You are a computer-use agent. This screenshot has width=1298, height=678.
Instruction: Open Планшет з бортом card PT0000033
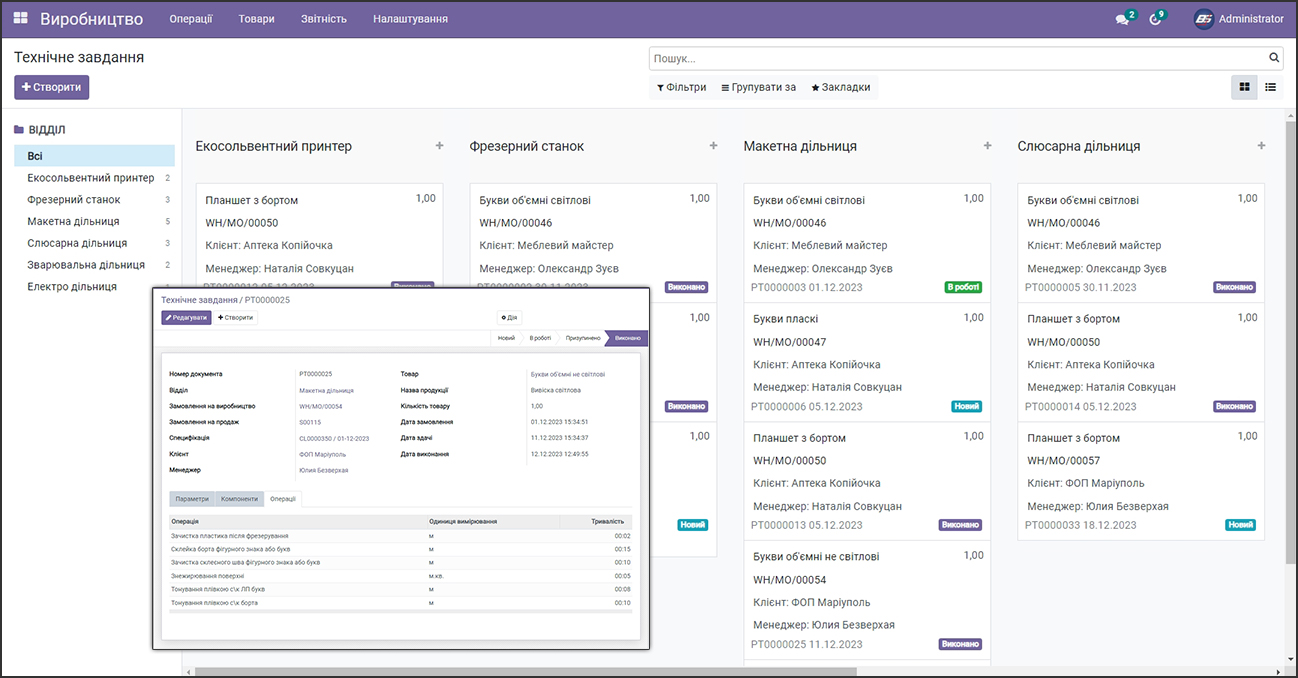click(x=1142, y=481)
